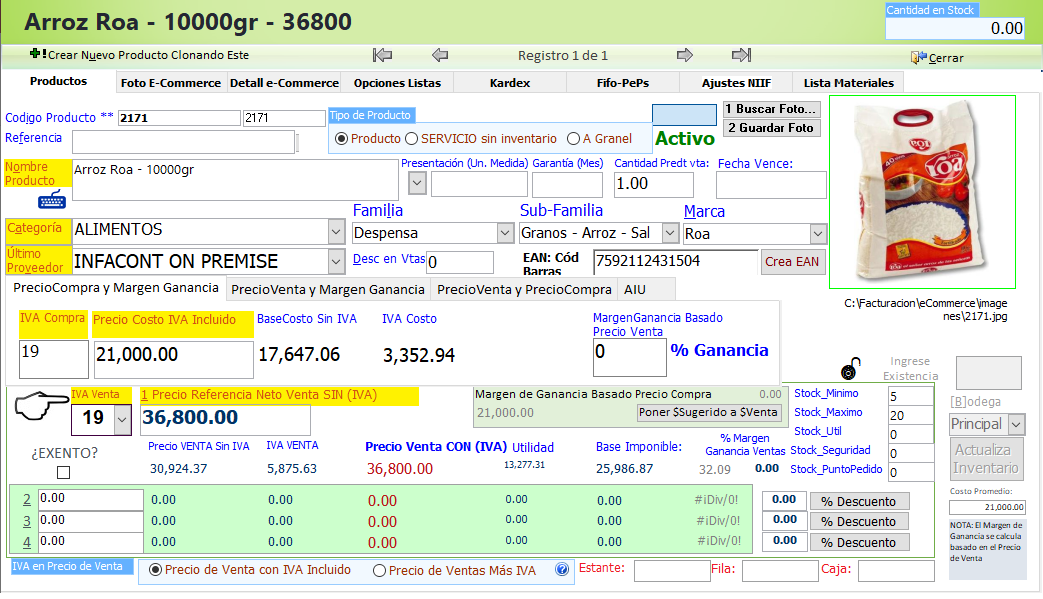Image resolution: width=1043 pixels, height=599 pixels.
Task: Select A Granel radio option
Action: [573, 139]
